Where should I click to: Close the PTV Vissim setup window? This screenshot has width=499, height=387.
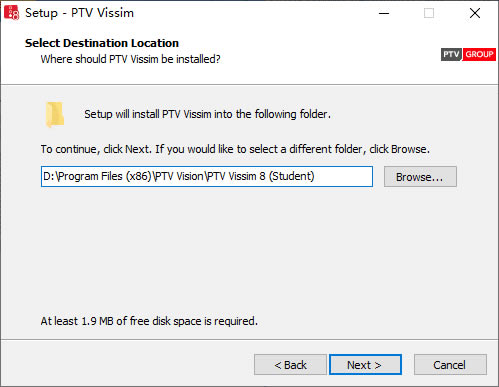coord(475,13)
